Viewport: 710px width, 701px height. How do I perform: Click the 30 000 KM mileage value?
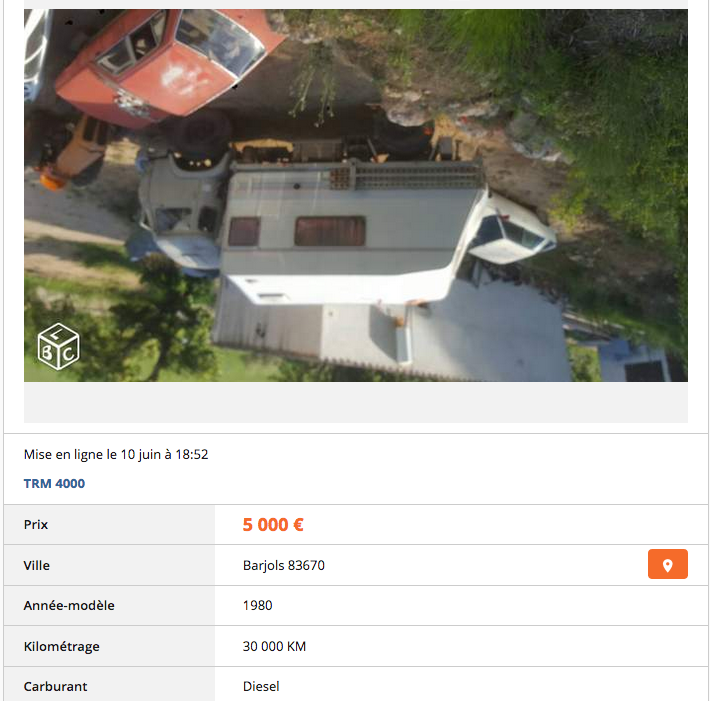pyautogui.click(x=274, y=646)
